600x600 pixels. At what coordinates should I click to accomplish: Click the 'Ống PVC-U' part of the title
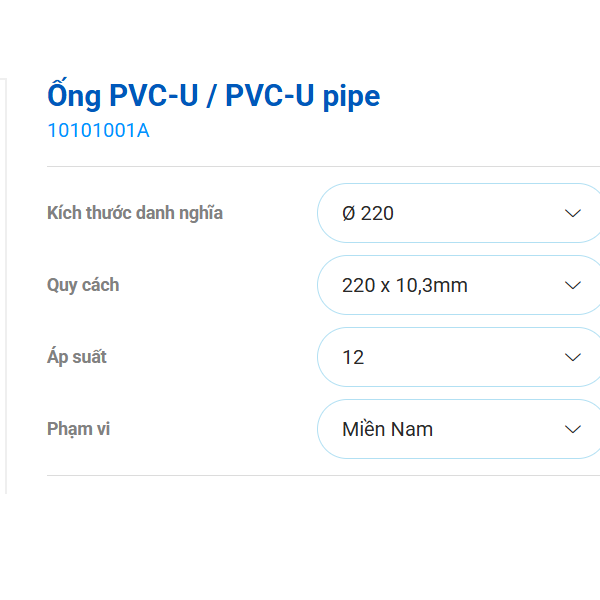(x=118, y=96)
